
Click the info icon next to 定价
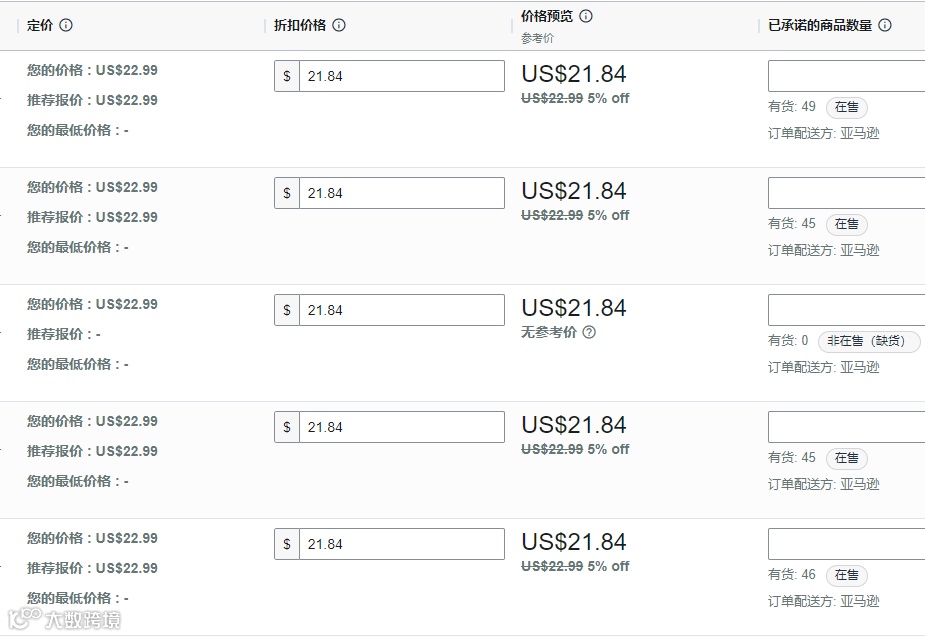coord(66,26)
